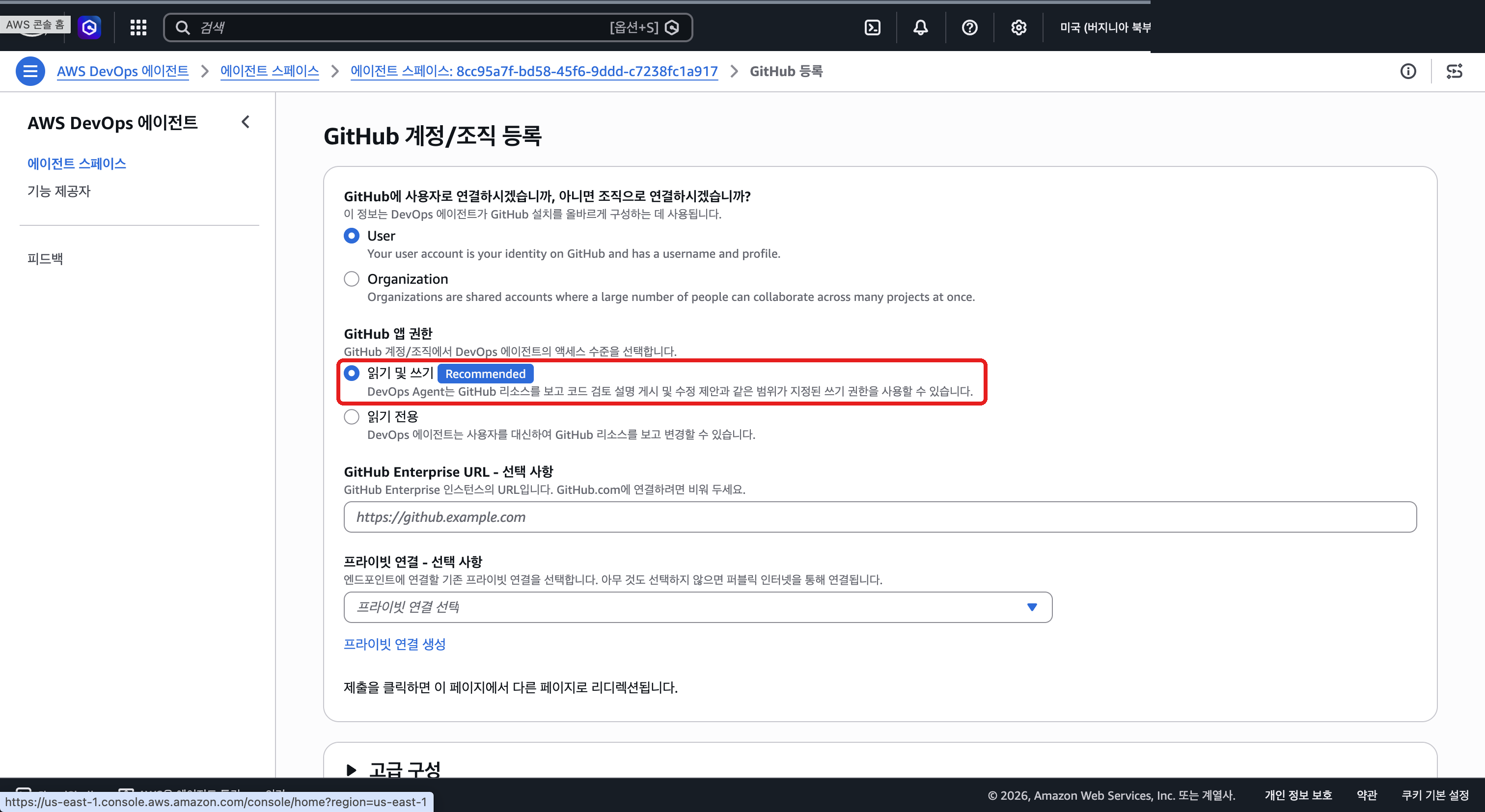Open the breadcrumb for space 8cc95a7f-bd58-45f6-9ddd-c7238fc1a917
The image size is (1485, 812).
[534, 72]
